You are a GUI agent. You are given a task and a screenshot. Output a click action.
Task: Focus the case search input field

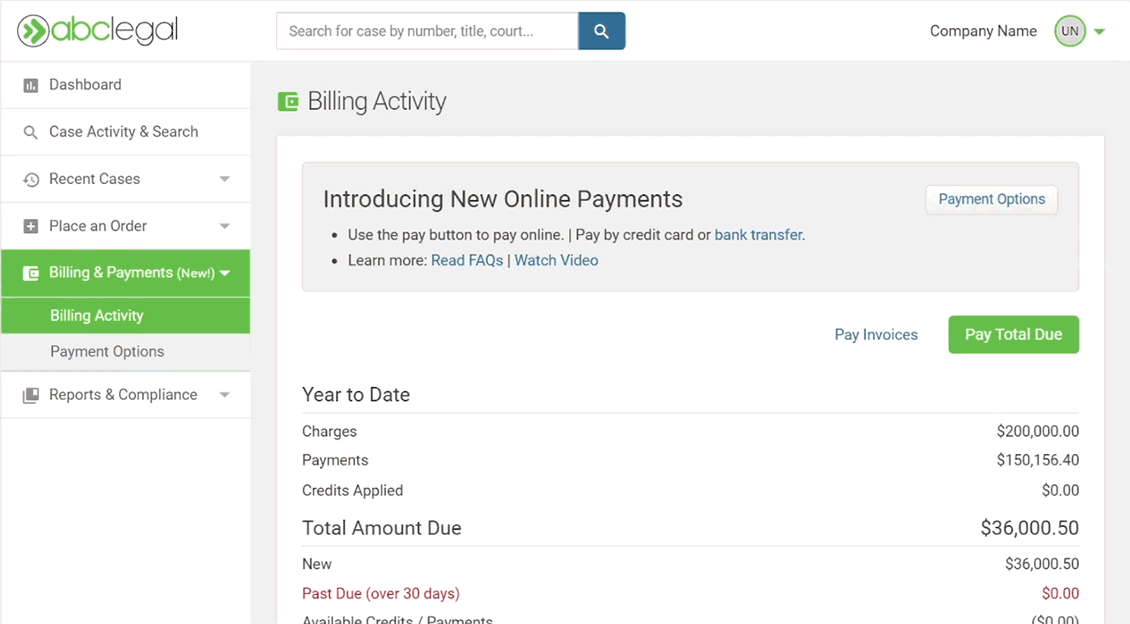point(427,31)
